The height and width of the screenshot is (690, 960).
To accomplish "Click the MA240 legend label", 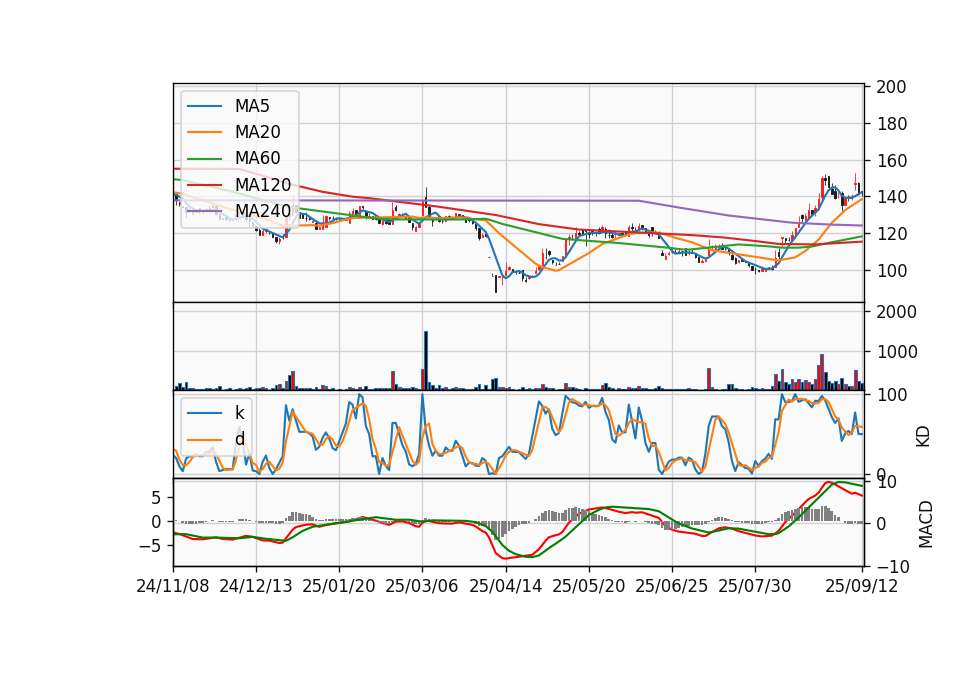I will point(263,211).
